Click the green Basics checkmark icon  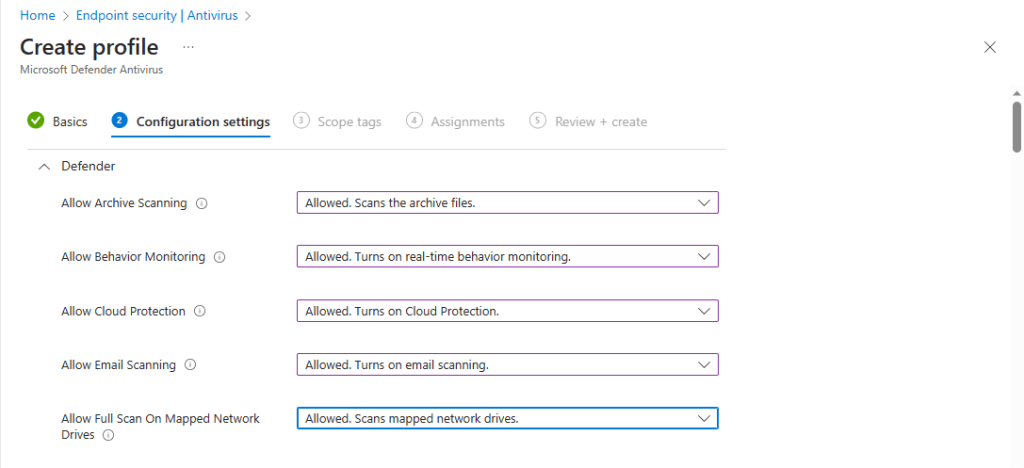point(36,121)
